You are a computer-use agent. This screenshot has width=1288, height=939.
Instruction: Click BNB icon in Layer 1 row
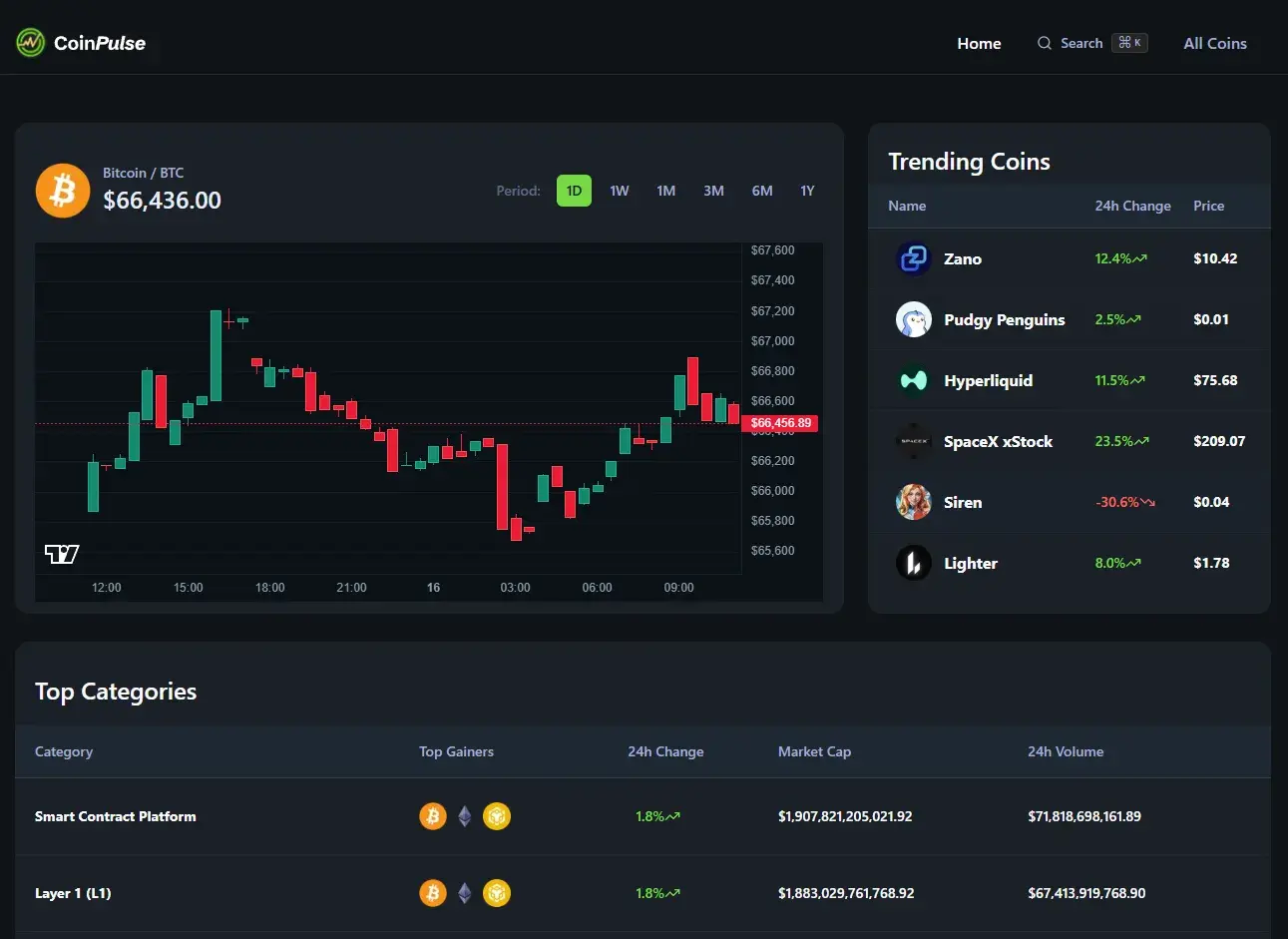pos(497,893)
